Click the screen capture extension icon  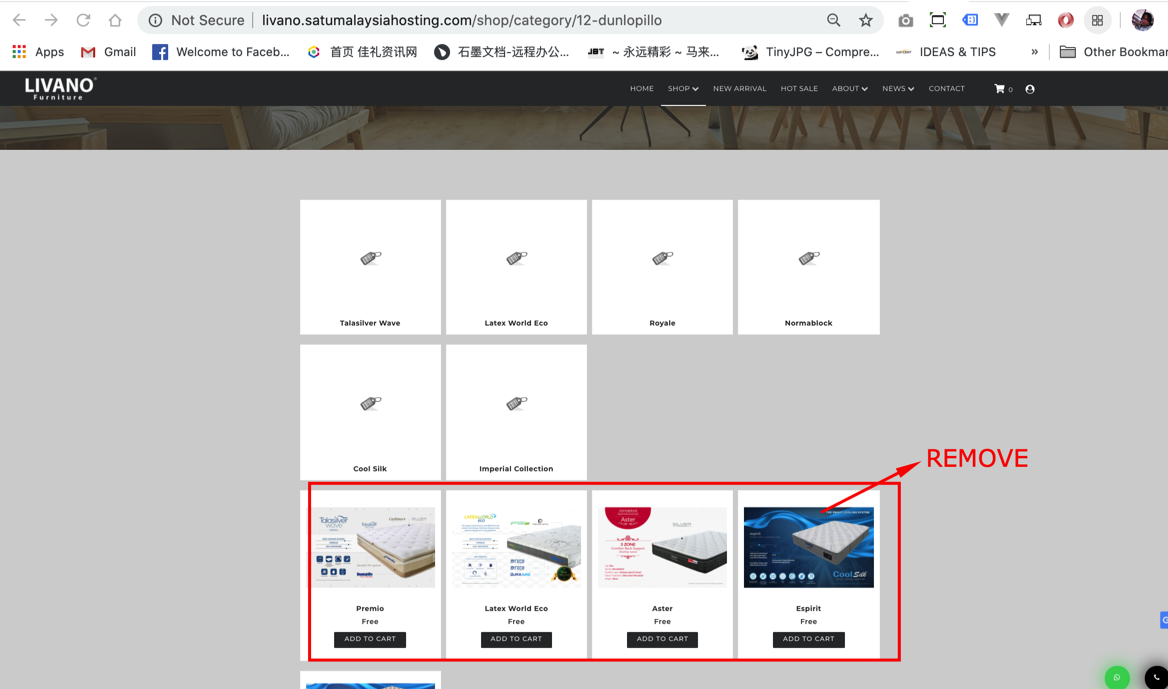click(938, 20)
